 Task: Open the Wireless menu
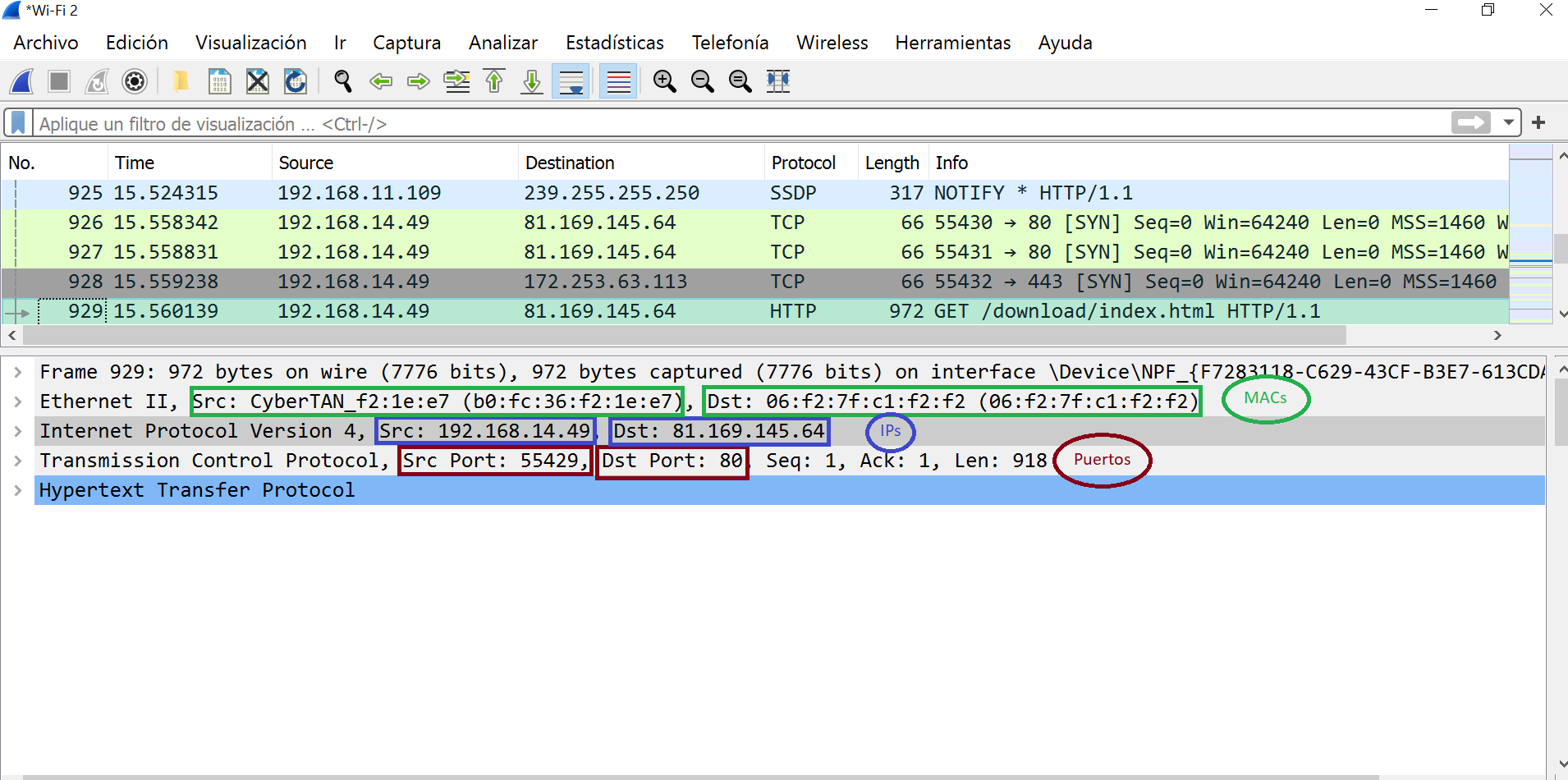832,43
